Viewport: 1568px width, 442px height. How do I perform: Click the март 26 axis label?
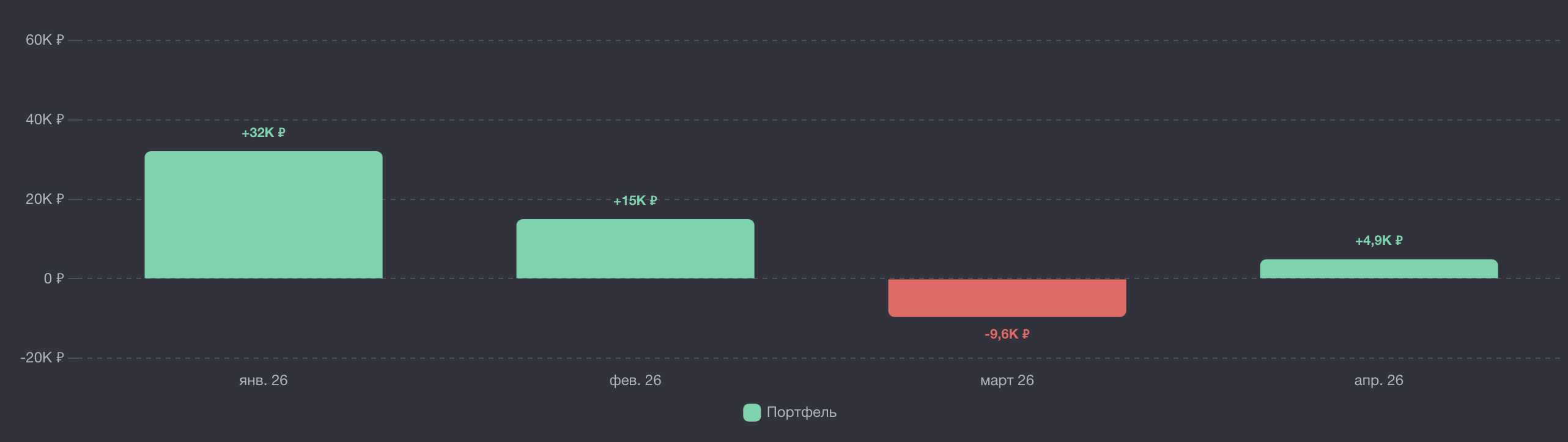coord(1007,380)
